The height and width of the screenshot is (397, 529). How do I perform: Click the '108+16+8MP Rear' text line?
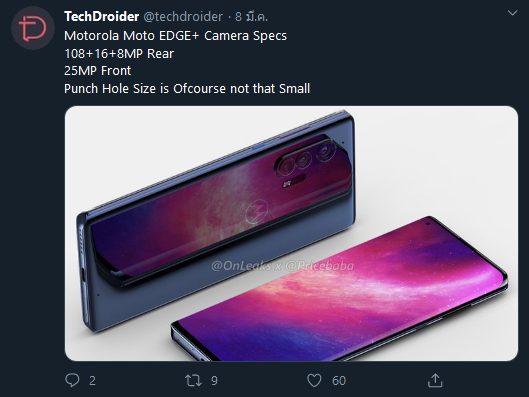pos(119,54)
